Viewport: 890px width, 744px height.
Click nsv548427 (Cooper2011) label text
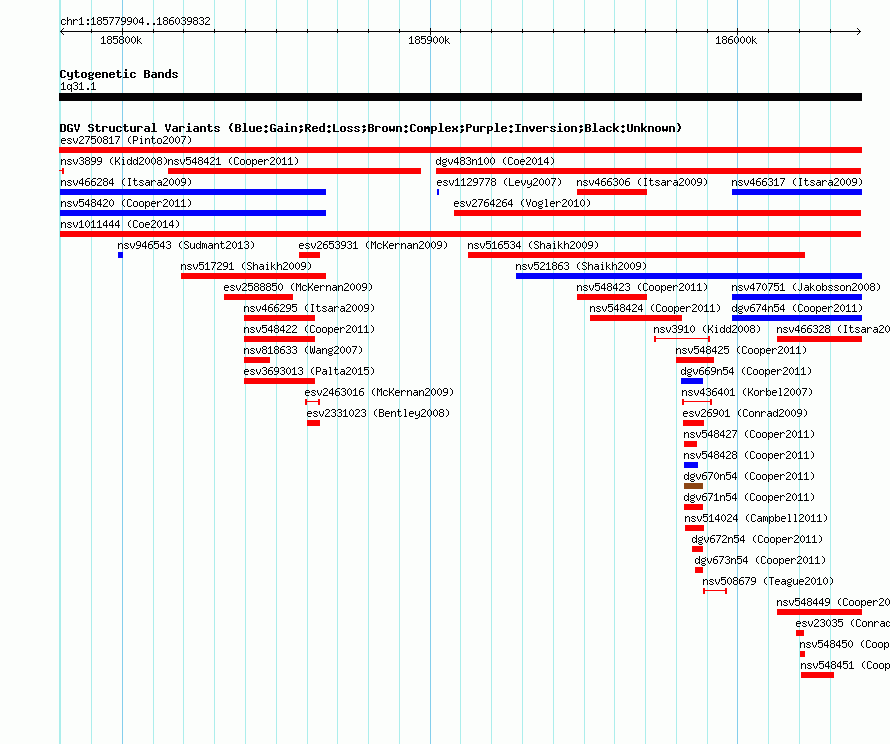(x=749, y=434)
